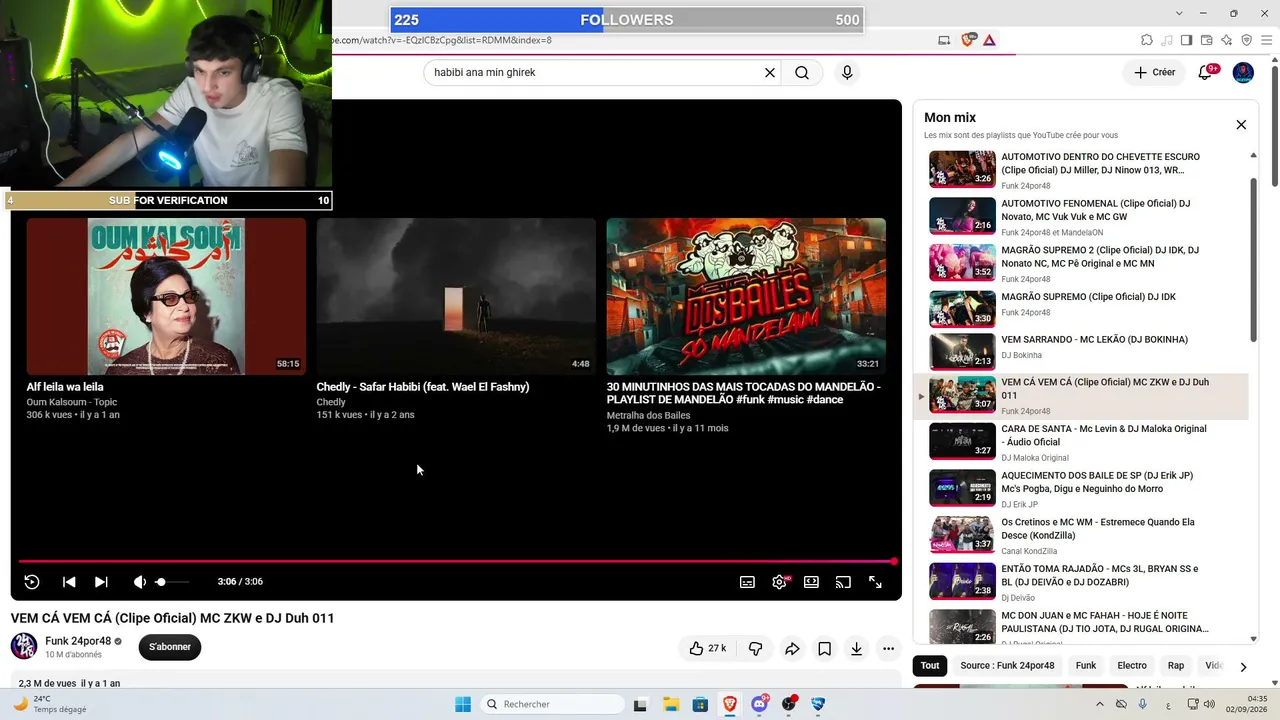Image resolution: width=1280 pixels, height=720 pixels.
Task: Subscribe with the S'abonner button
Action: [170, 647]
